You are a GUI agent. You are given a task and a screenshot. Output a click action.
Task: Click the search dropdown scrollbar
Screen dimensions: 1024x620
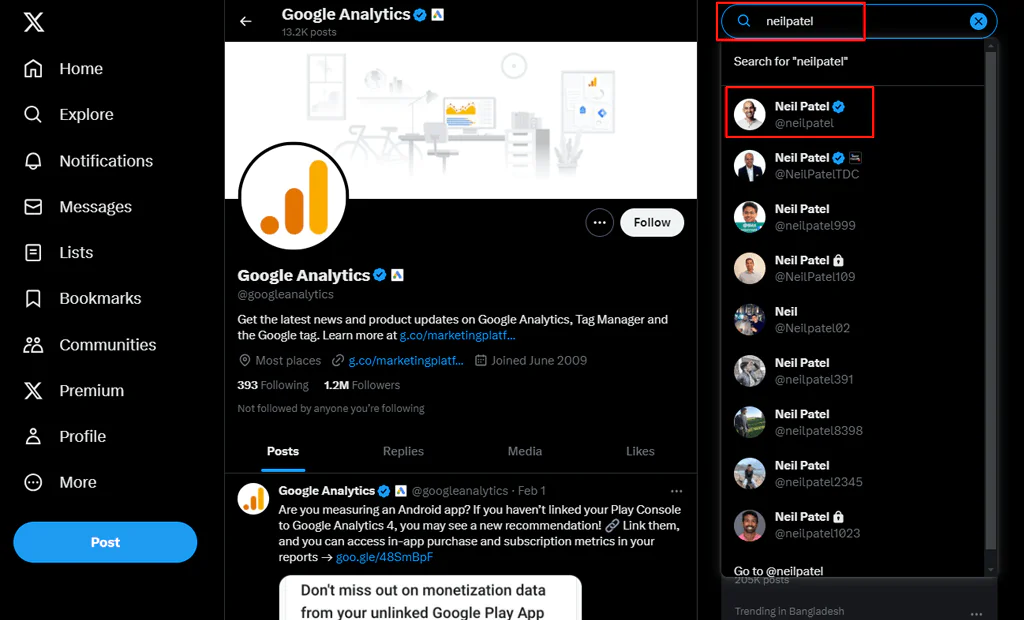click(991, 301)
